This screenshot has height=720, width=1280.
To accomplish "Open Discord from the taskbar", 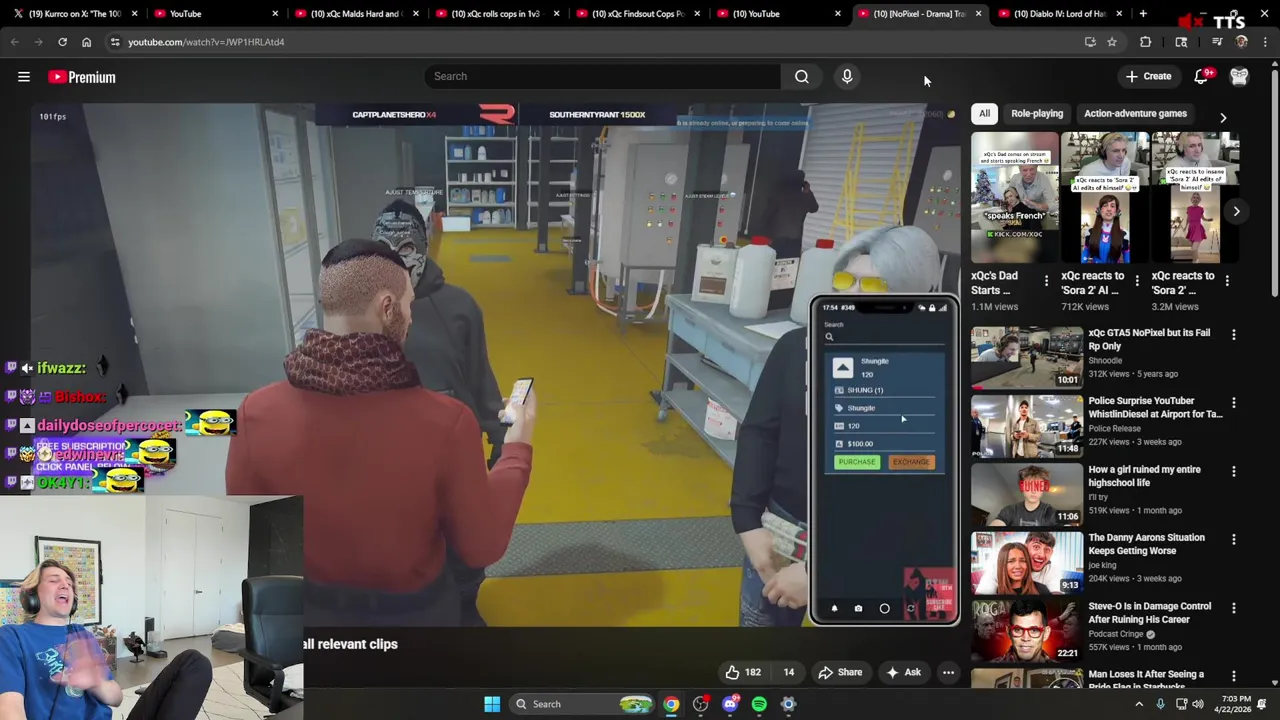I will click(730, 704).
